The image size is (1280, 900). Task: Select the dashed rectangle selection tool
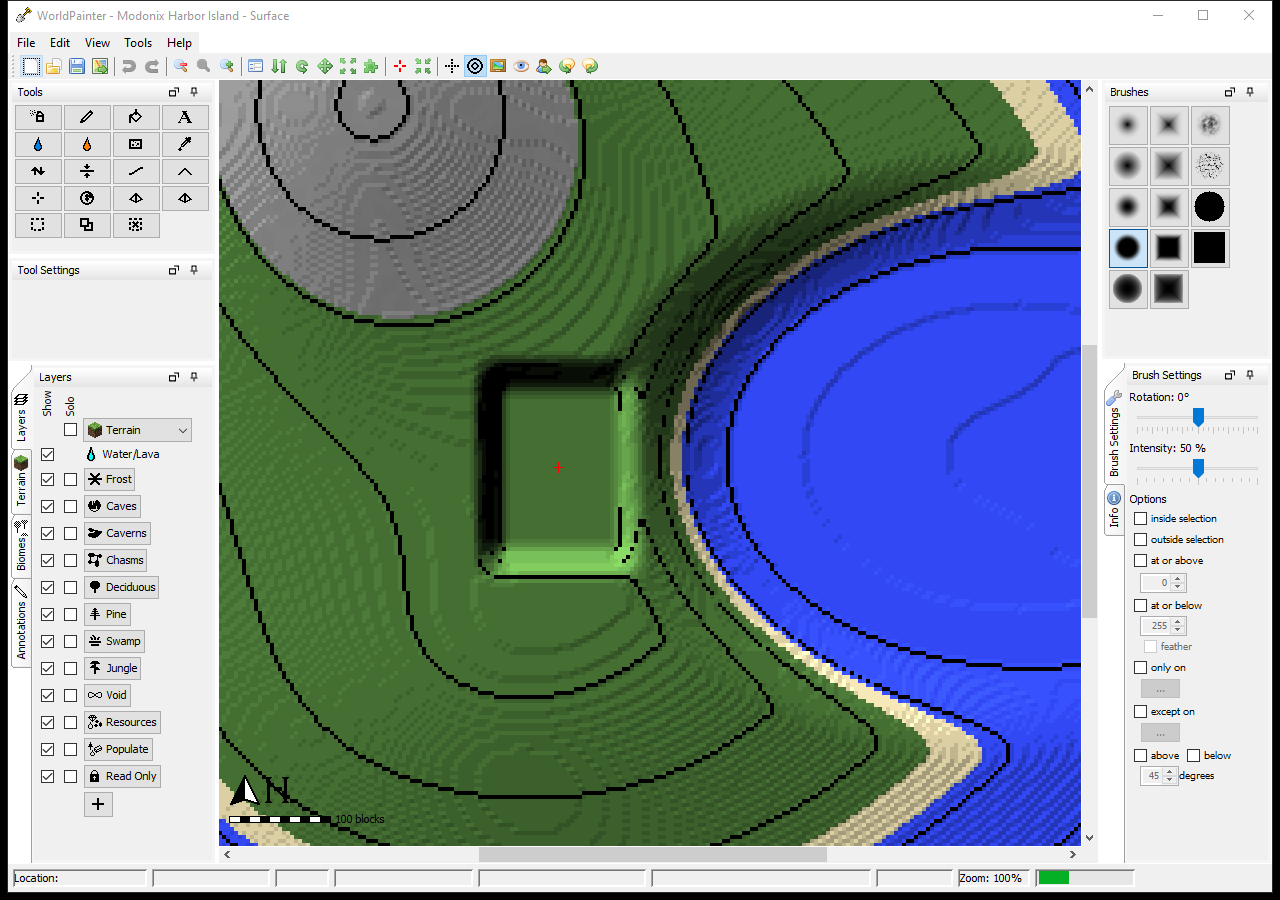38,225
